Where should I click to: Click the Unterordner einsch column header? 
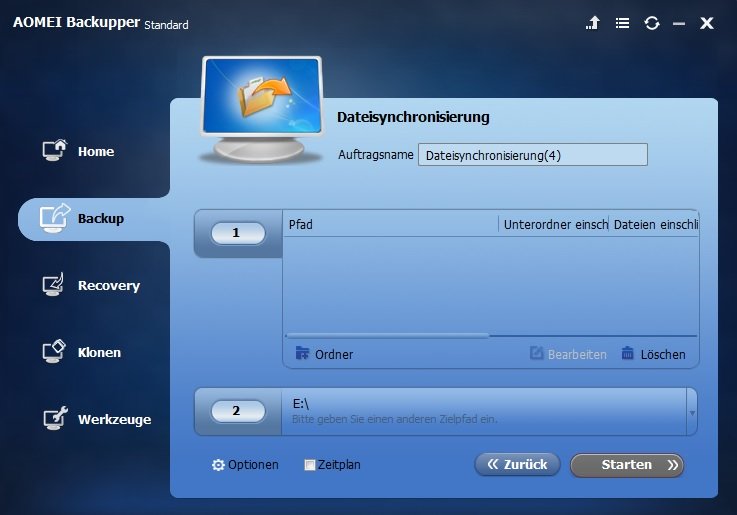pyautogui.click(x=554, y=225)
